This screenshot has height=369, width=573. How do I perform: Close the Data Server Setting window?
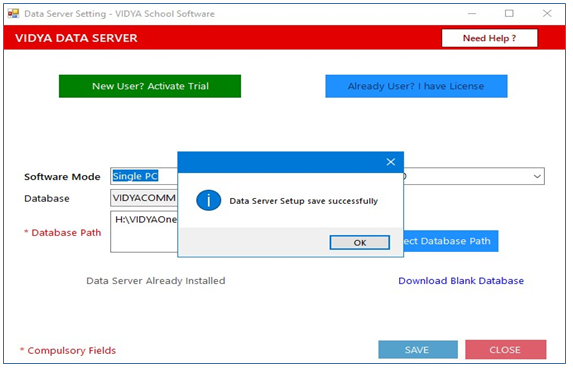click(x=547, y=14)
